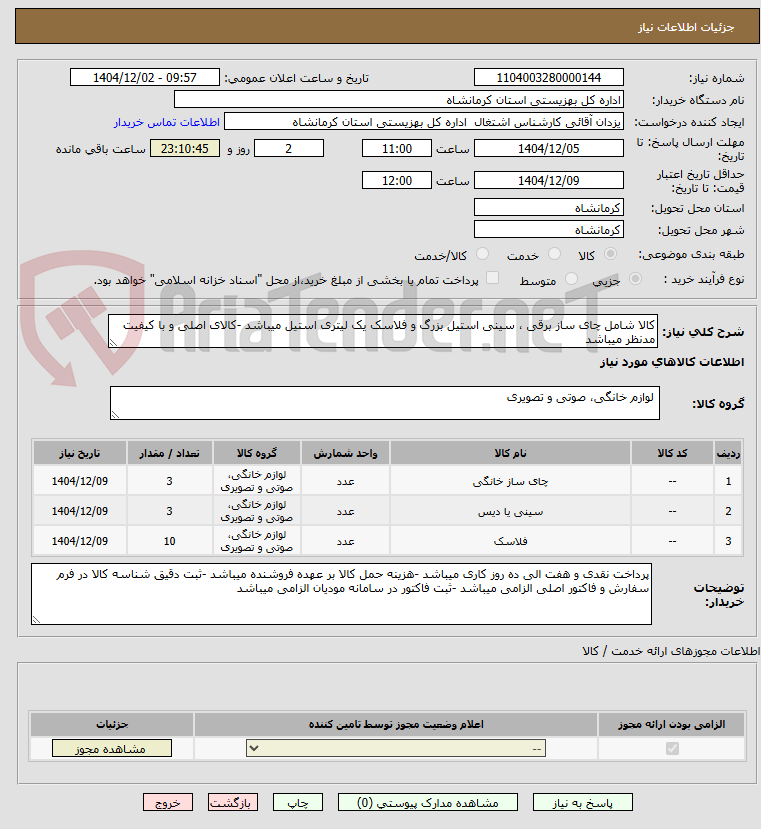Select the کالا/خدمت radio button
This screenshot has width=761, height=829.
tap(482, 254)
